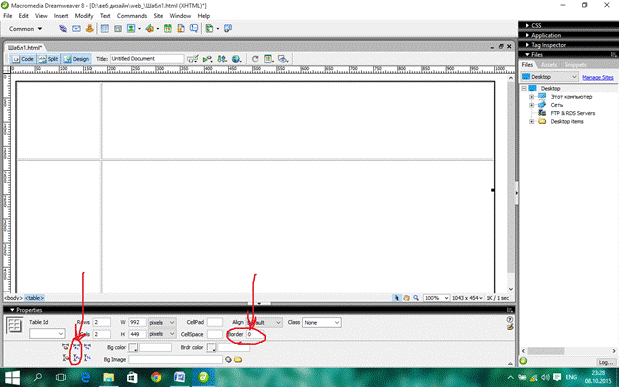The image size is (619, 387).
Task: Open Properties help icon
Action: [510, 319]
